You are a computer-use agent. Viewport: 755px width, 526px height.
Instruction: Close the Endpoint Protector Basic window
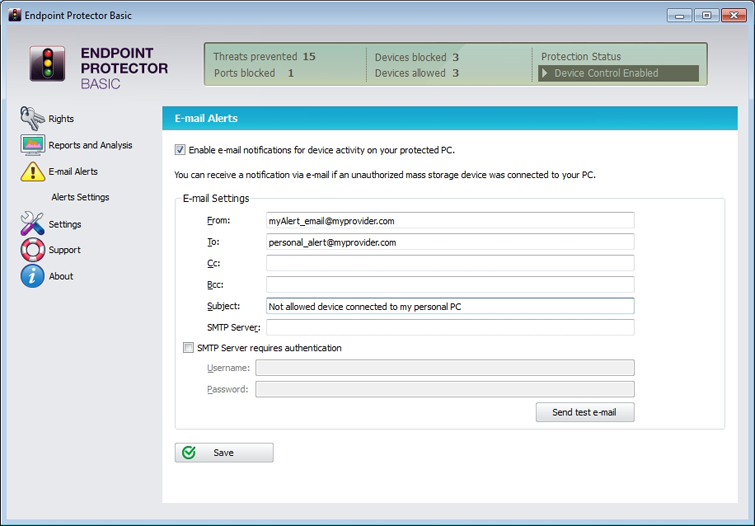tap(734, 15)
